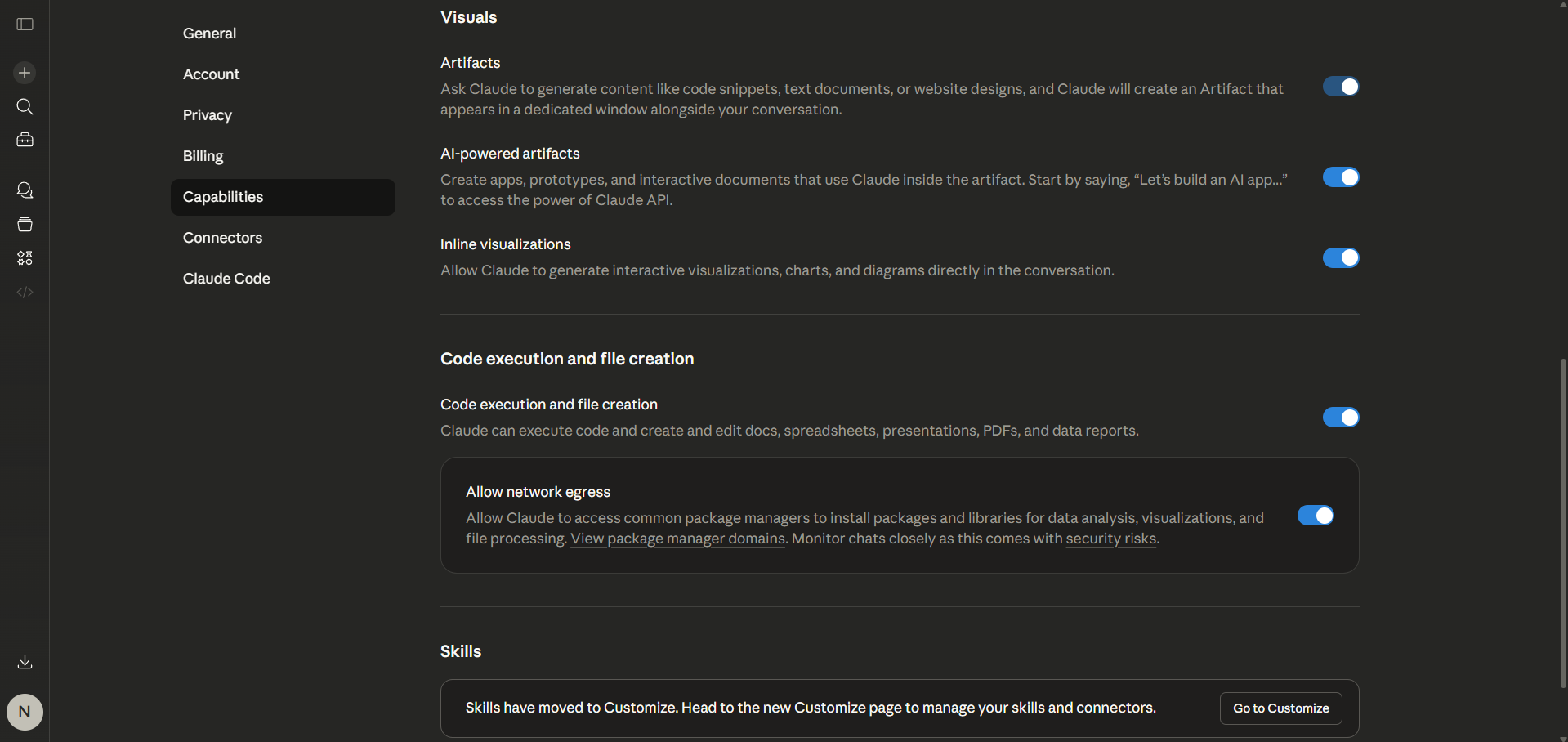Viewport: 1568px width, 742px height.
Task: Open the Projects briefcase icon
Action: [25, 140]
